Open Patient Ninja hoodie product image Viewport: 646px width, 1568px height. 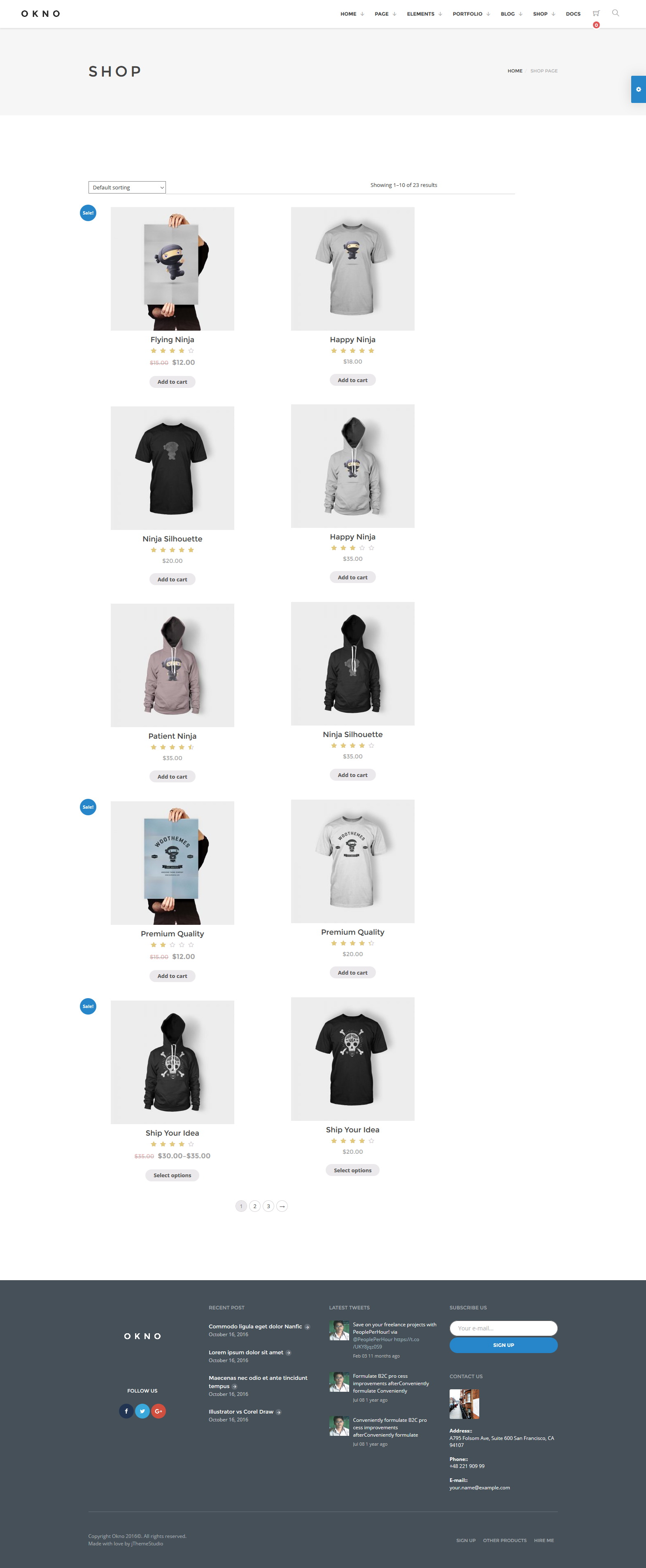pos(172,665)
